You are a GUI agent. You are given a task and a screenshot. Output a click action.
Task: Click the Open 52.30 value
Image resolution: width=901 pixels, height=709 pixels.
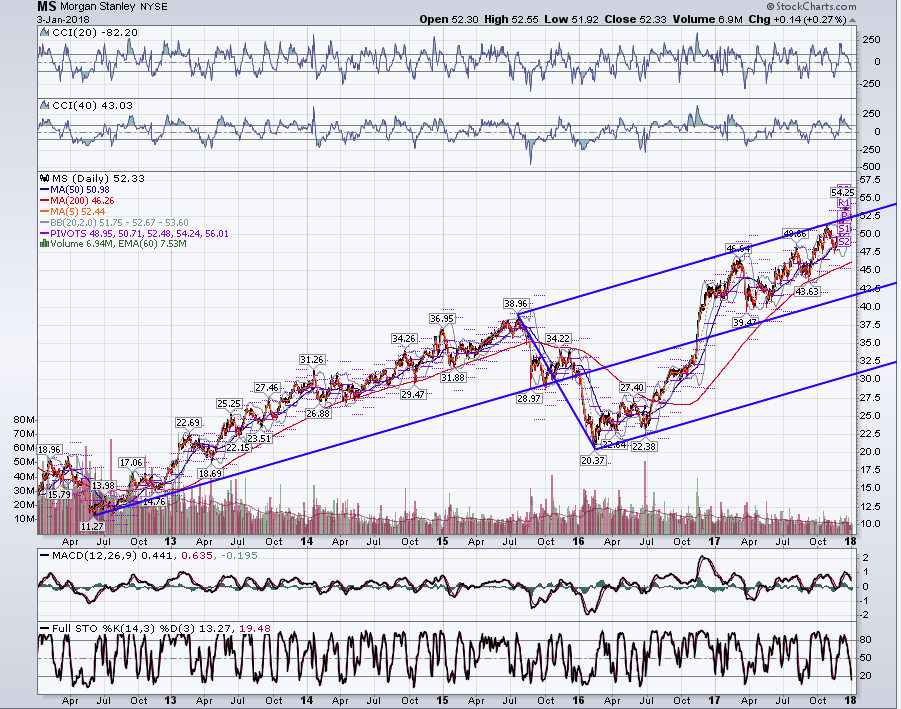point(448,20)
